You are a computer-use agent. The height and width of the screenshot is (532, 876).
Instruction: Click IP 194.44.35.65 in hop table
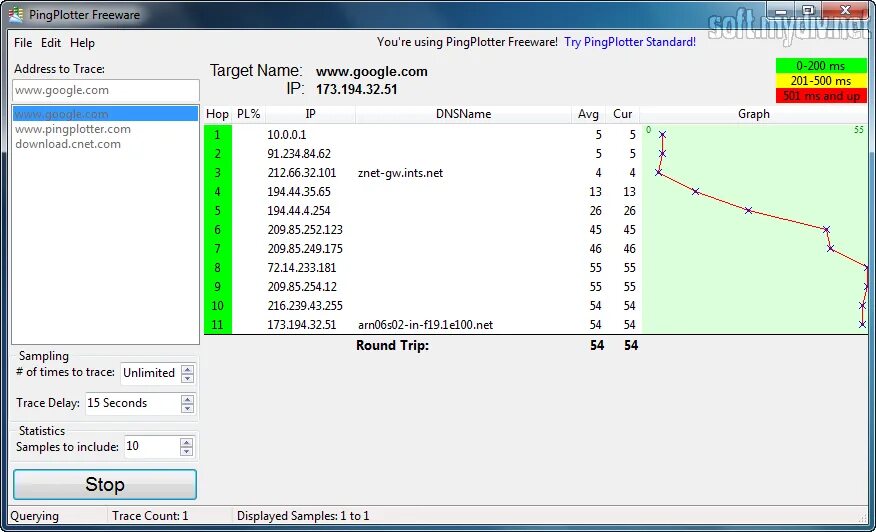pos(299,192)
